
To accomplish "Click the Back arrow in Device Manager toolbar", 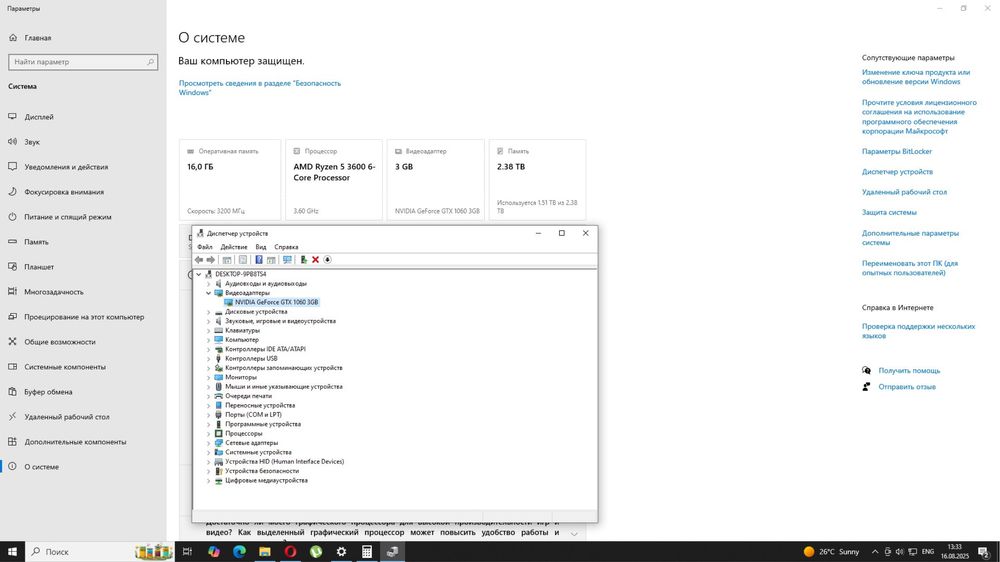I will tap(198, 260).
